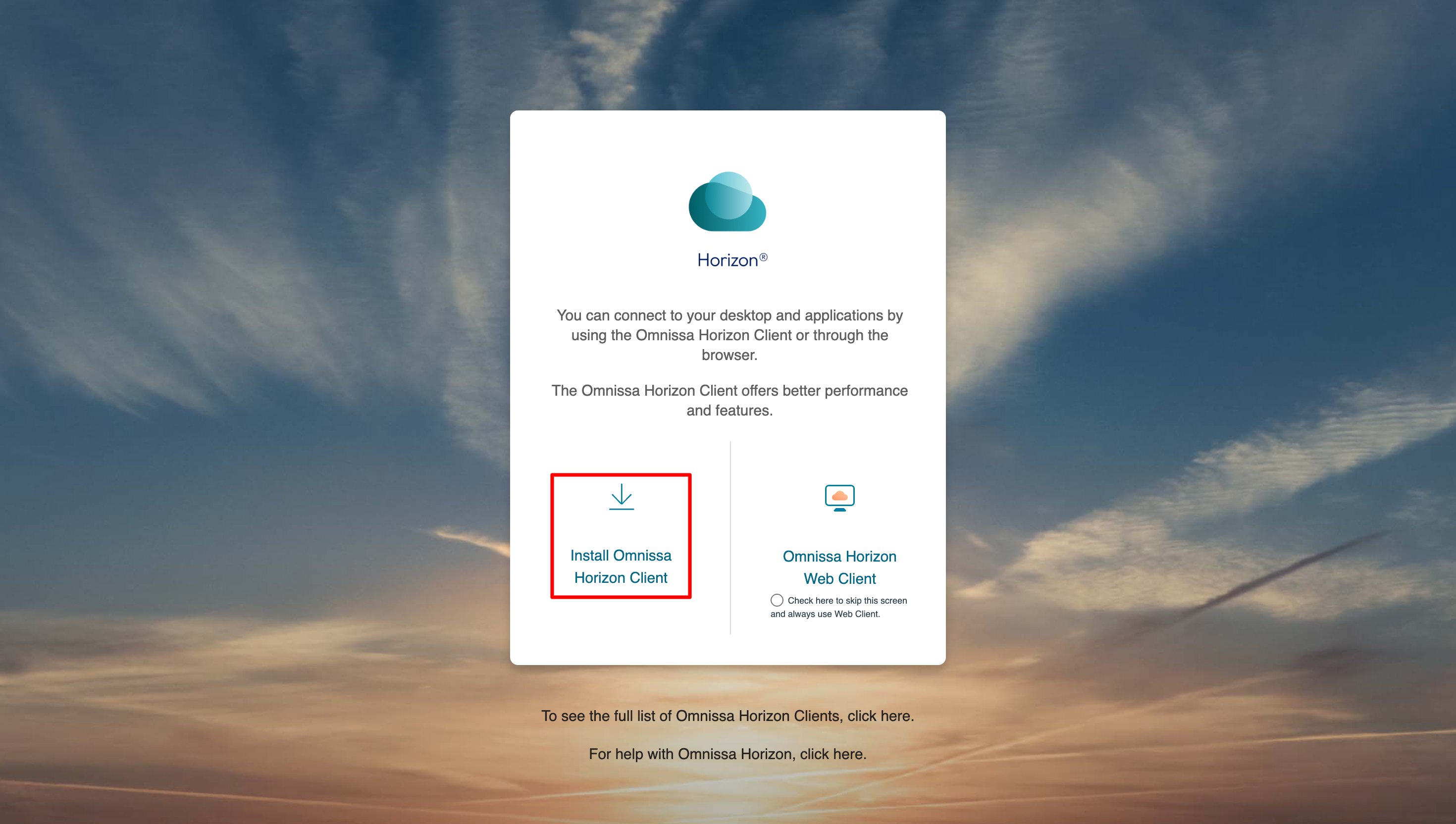Click the 'Check here to skip this screen' label
This screenshot has width=1456, height=824.
[846, 601]
